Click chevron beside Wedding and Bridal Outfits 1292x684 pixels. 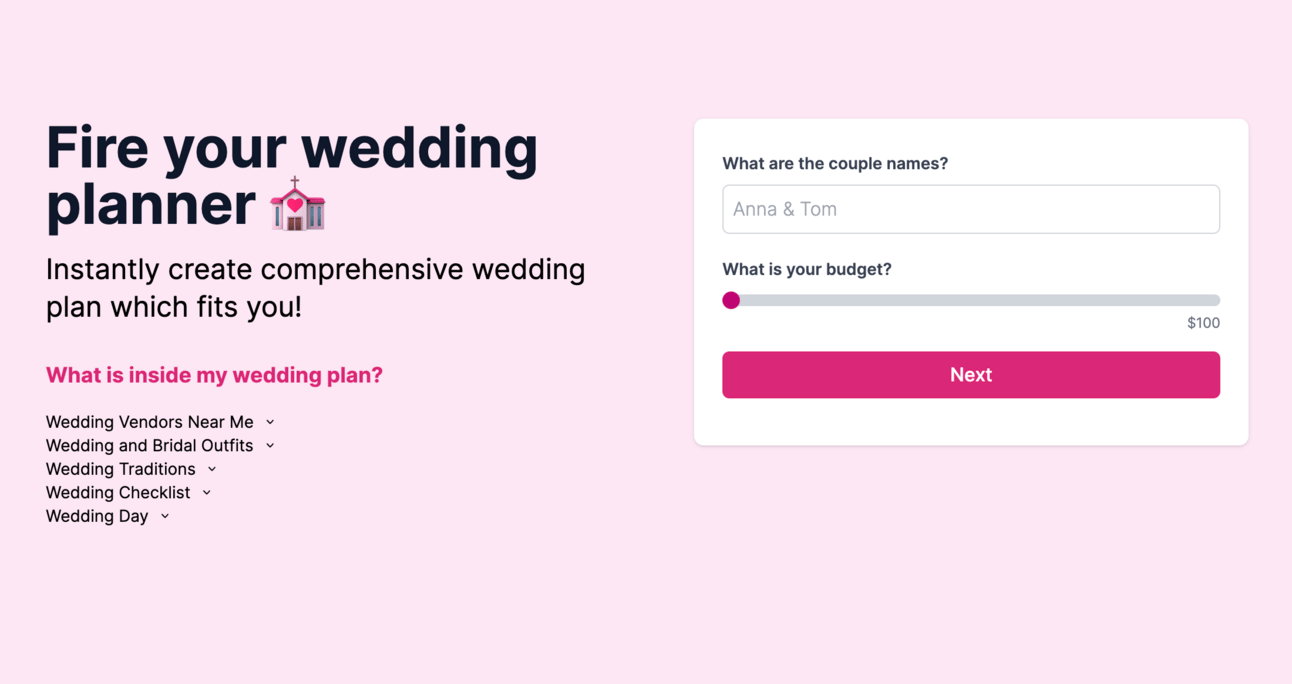coord(270,446)
